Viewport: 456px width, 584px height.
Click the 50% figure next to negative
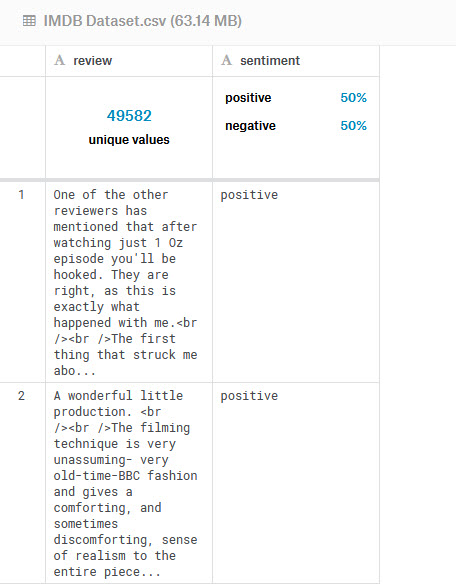354,126
